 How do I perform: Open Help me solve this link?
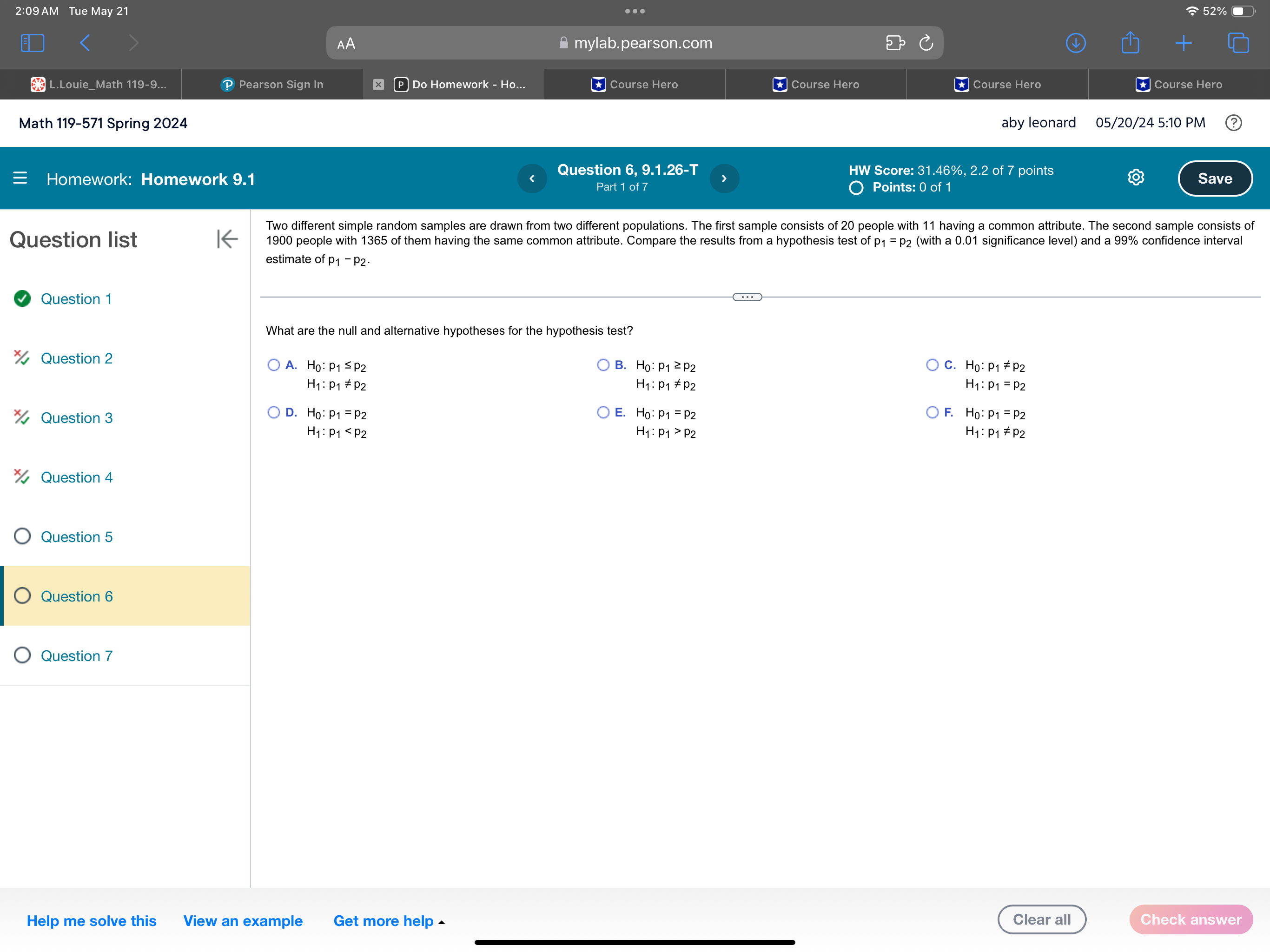[x=92, y=920]
